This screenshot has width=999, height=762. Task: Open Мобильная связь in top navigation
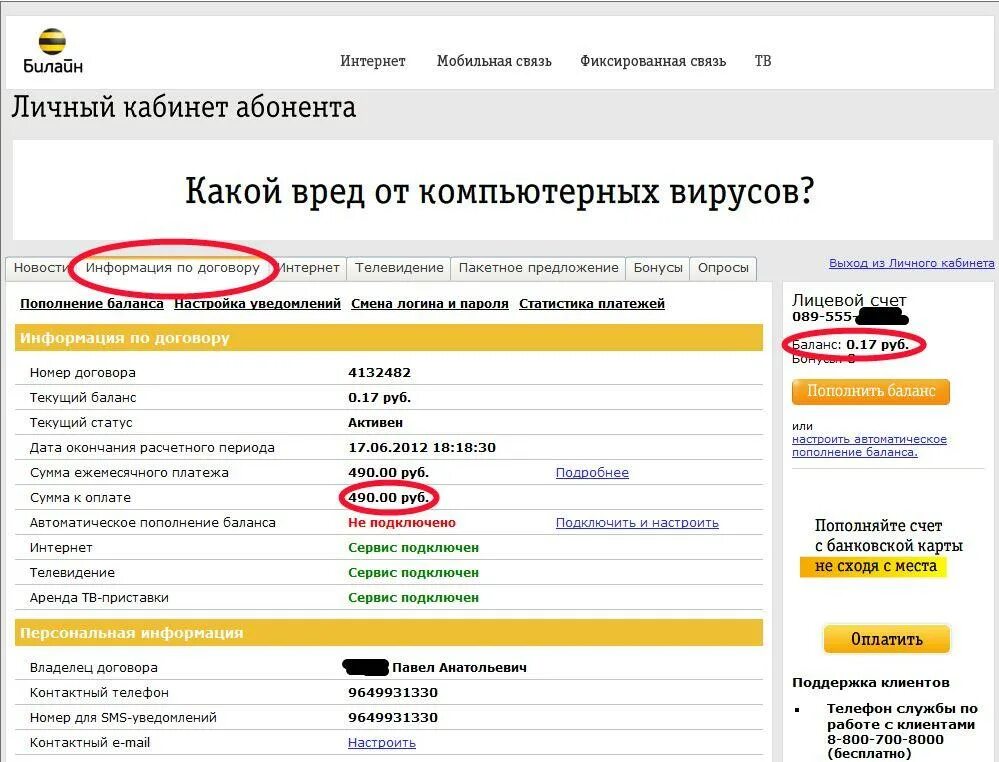point(494,61)
